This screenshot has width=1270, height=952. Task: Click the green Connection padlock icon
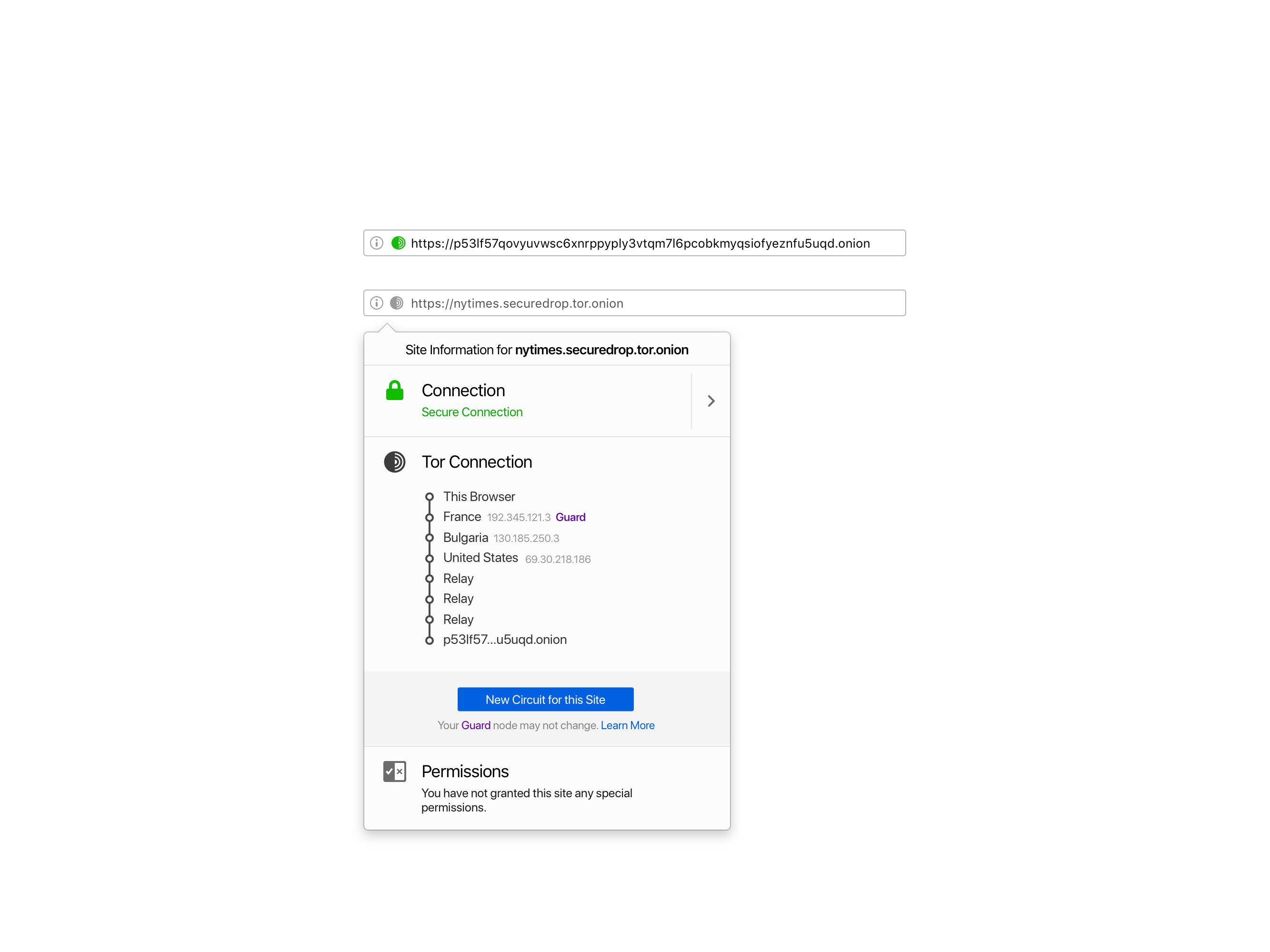[394, 391]
